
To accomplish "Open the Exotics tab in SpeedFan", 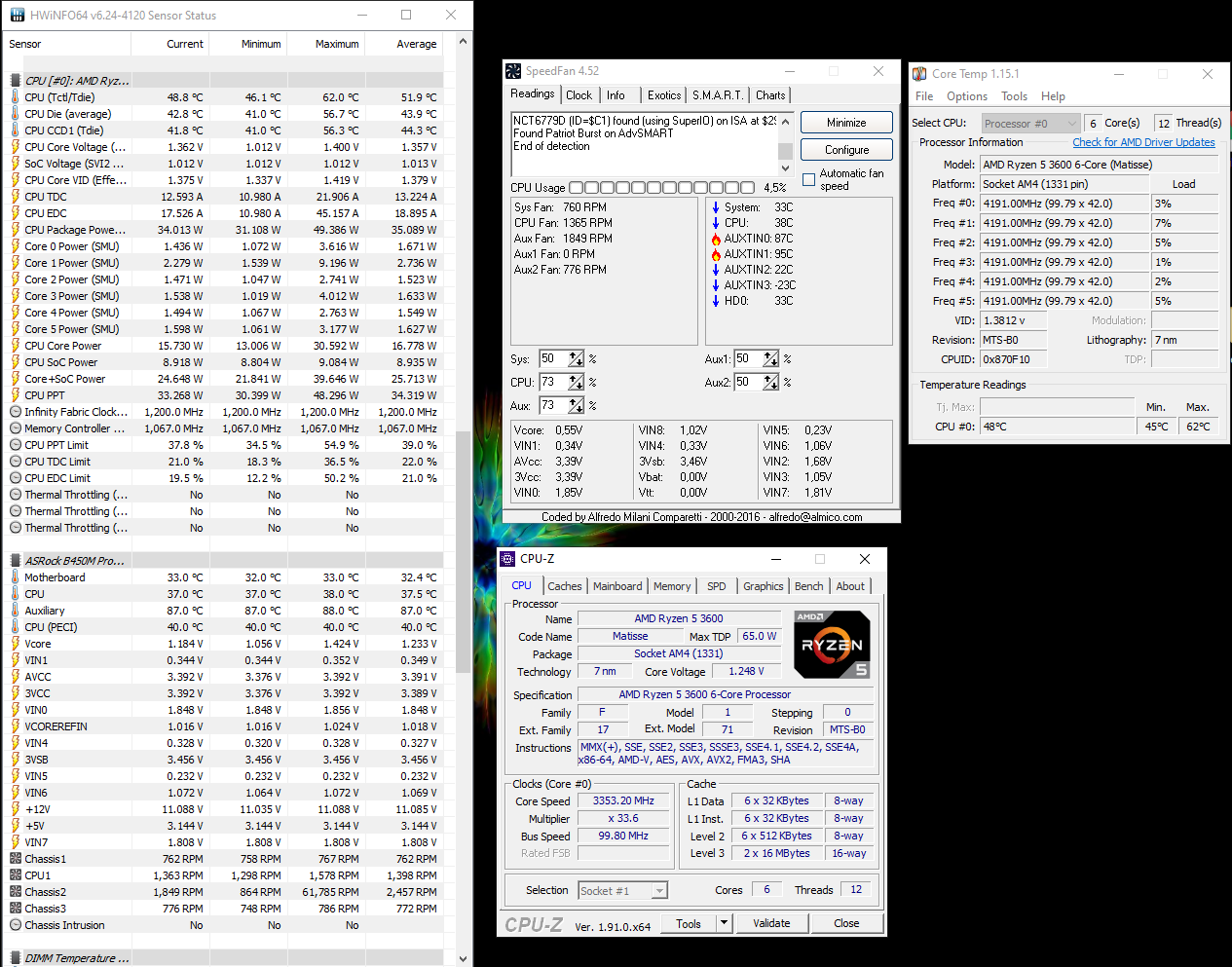I will coord(664,95).
